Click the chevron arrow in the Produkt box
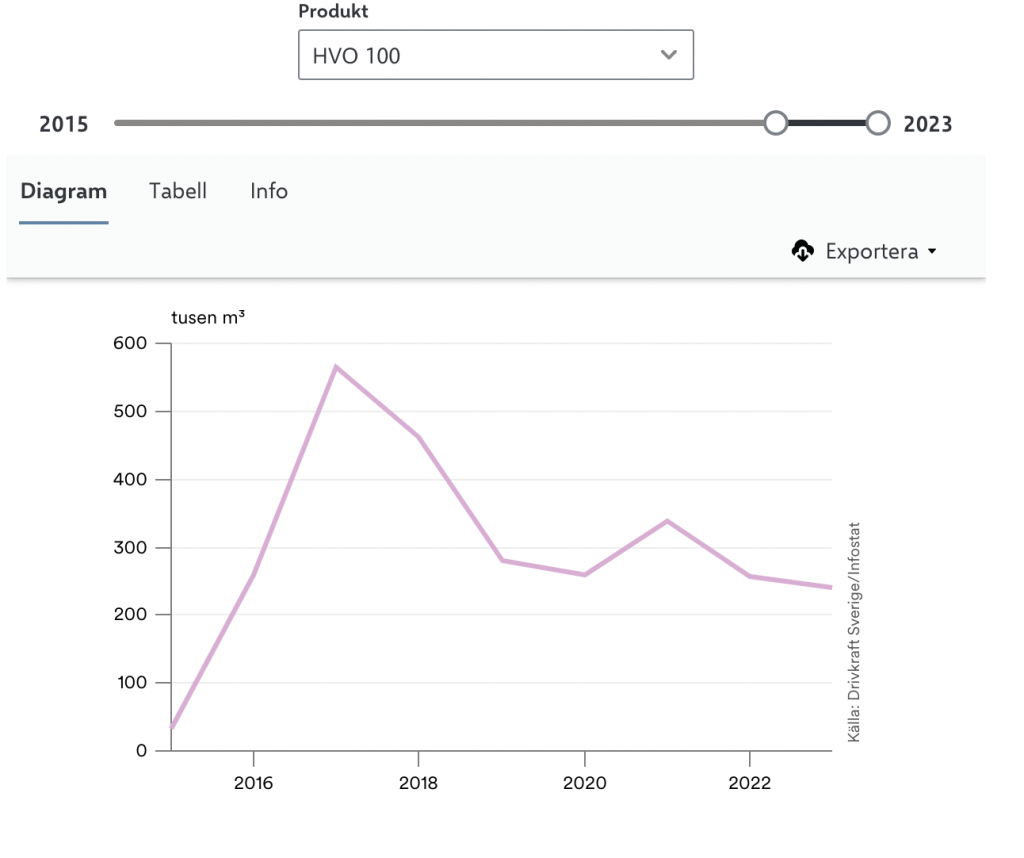The height and width of the screenshot is (858, 1024). [x=669, y=55]
